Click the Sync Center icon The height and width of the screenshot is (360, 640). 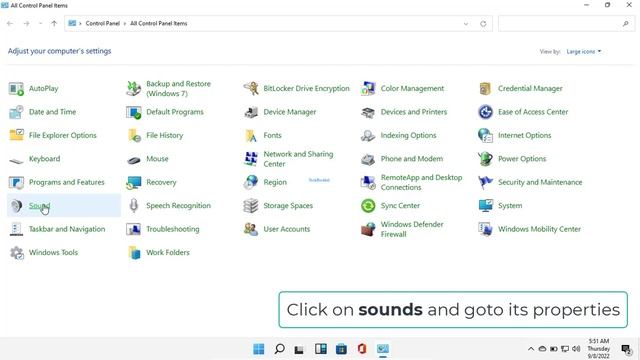coord(368,206)
